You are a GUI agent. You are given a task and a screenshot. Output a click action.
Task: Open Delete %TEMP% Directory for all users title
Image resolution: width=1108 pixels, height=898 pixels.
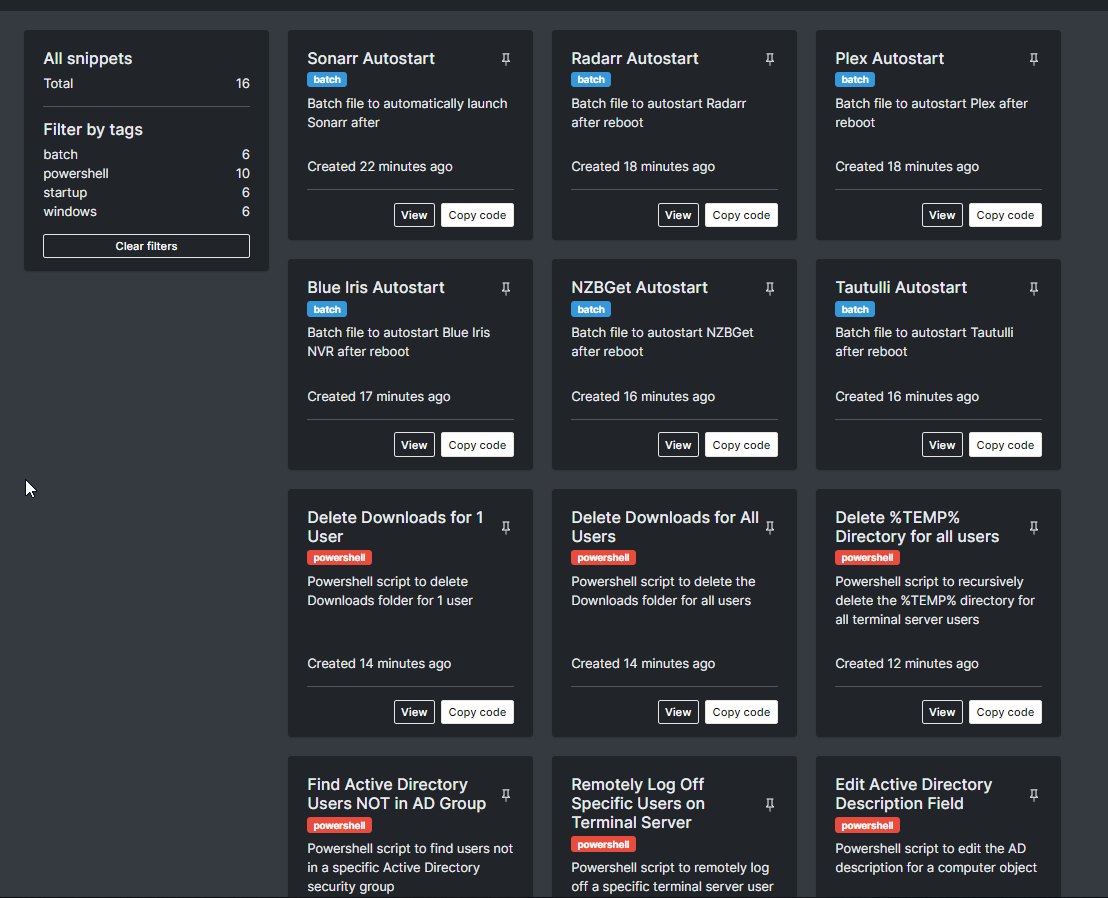[x=917, y=527]
